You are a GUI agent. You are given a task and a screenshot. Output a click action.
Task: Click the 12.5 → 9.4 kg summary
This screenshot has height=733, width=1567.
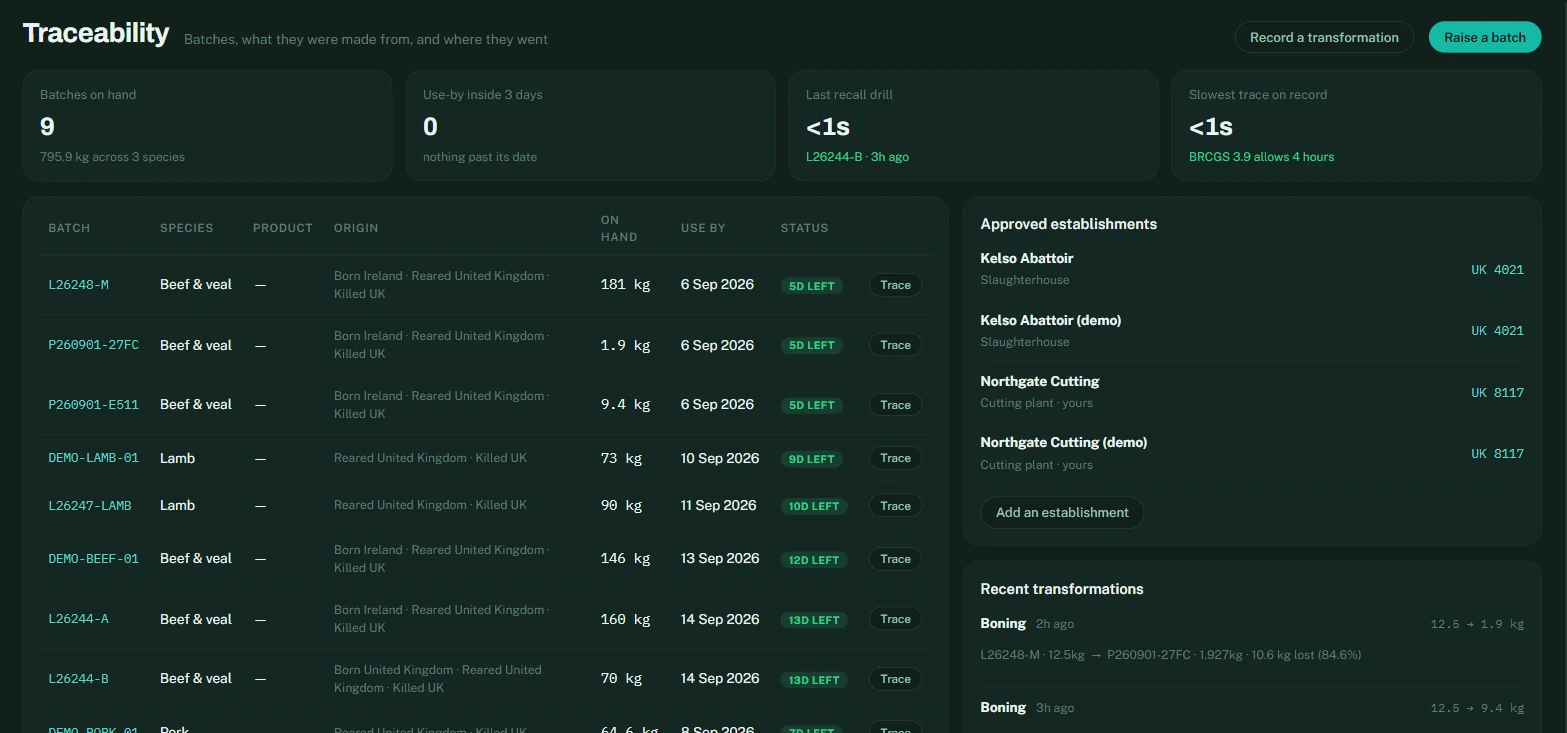tap(1477, 708)
